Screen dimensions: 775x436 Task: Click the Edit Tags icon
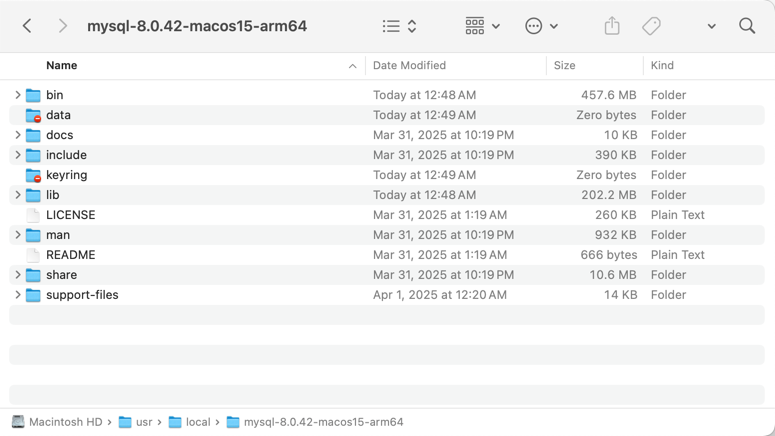pyautogui.click(x=651, y=26)
